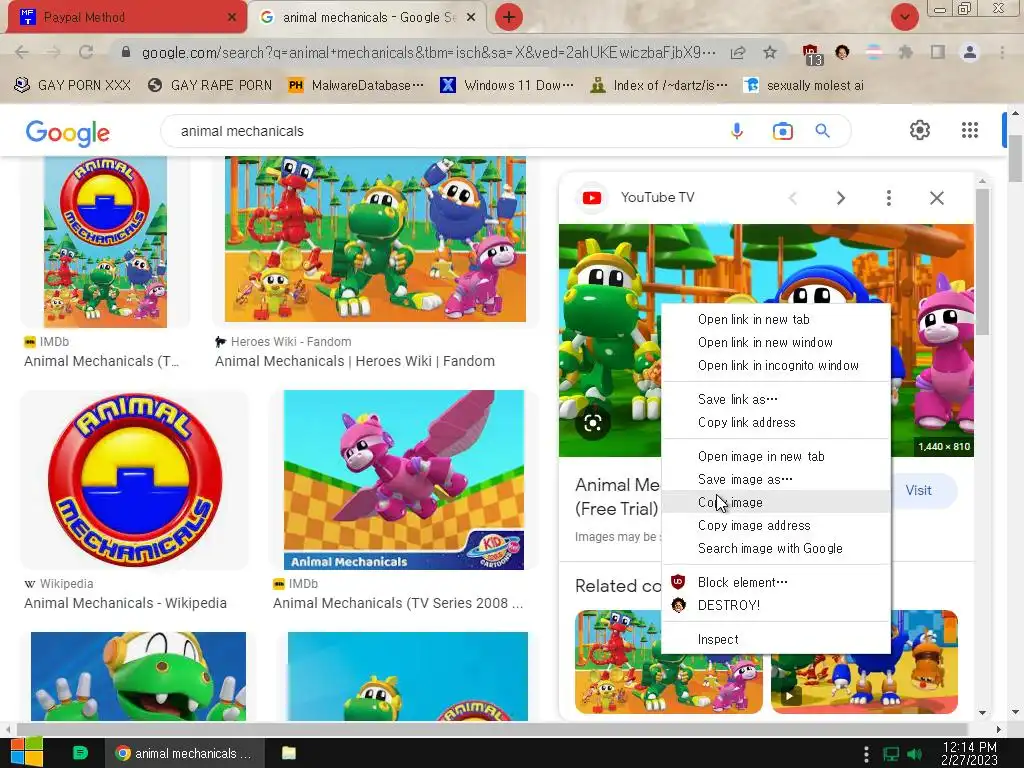Click the padlock site info icon
The height and width of the screenshot is (768, 1024).
pos(126,52)
